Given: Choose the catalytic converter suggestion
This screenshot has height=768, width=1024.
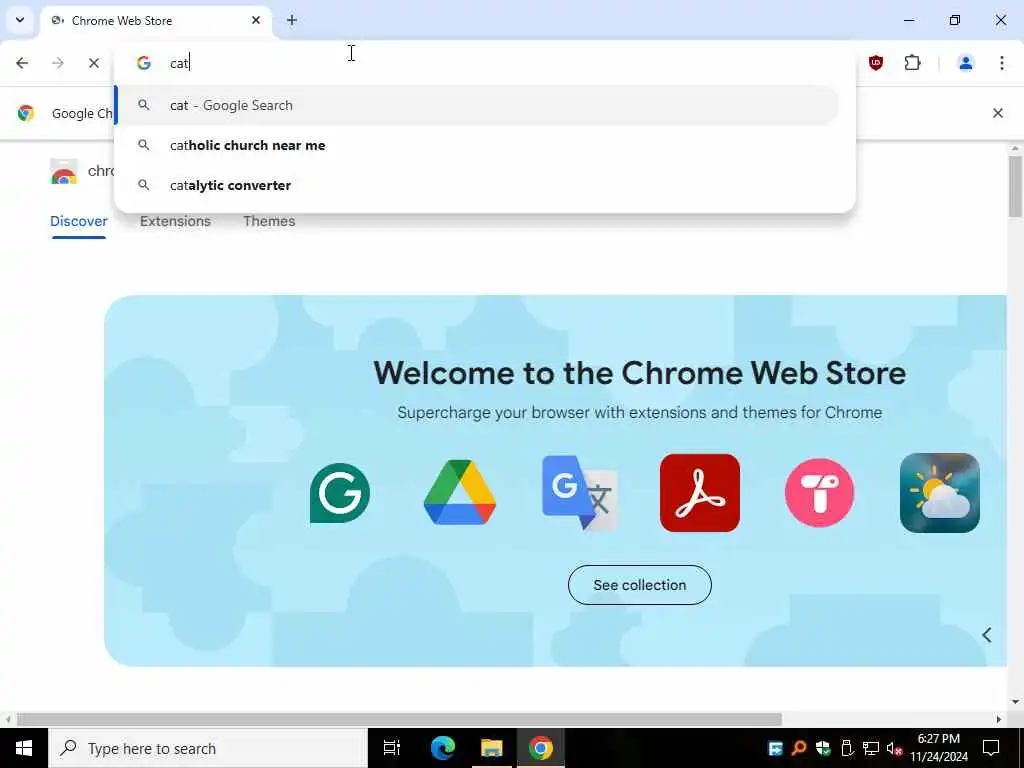Looking at the screenshot, I should click(478, 185).
